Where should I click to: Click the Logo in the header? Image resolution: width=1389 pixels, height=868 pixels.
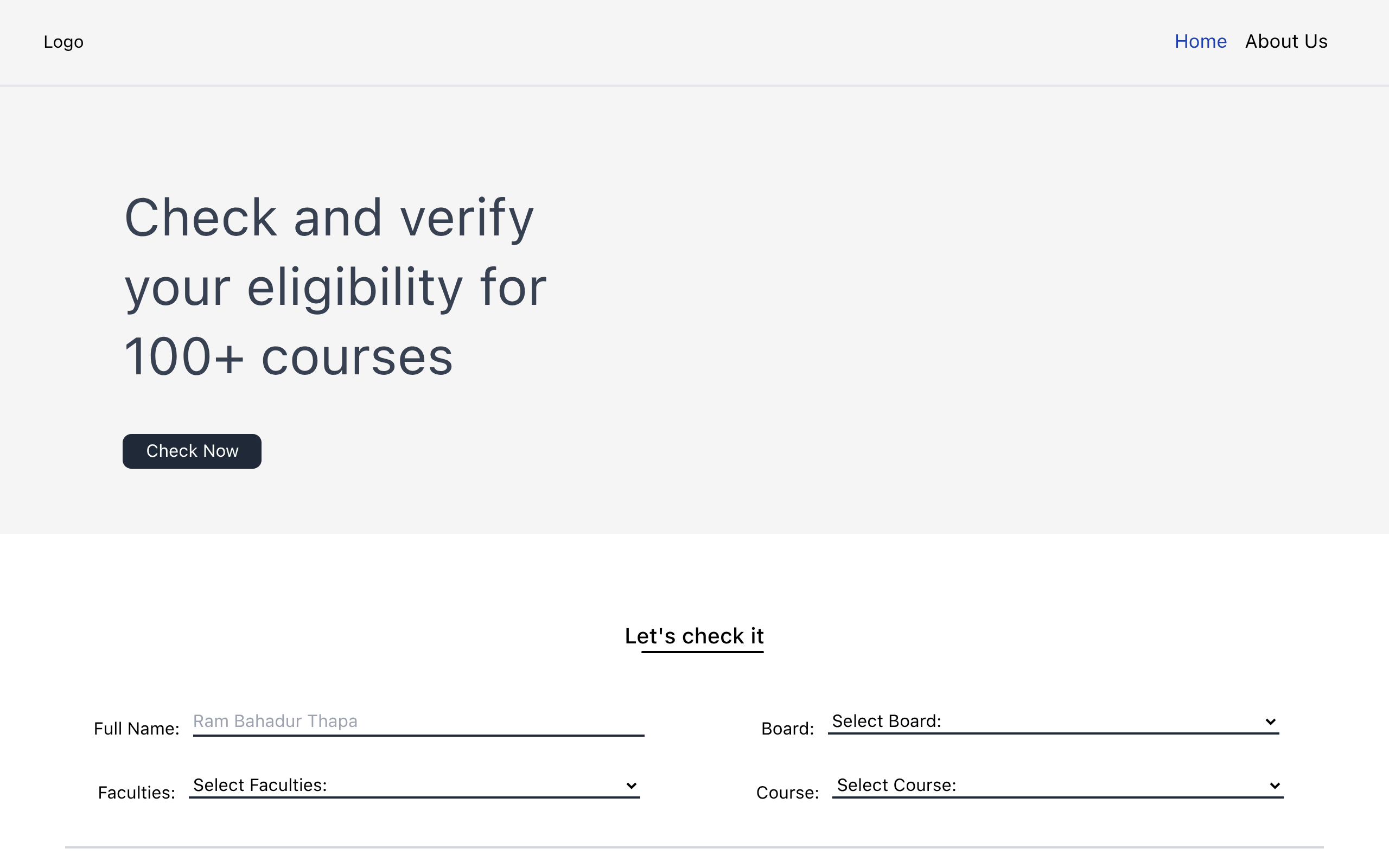click(x=63, y=42)
